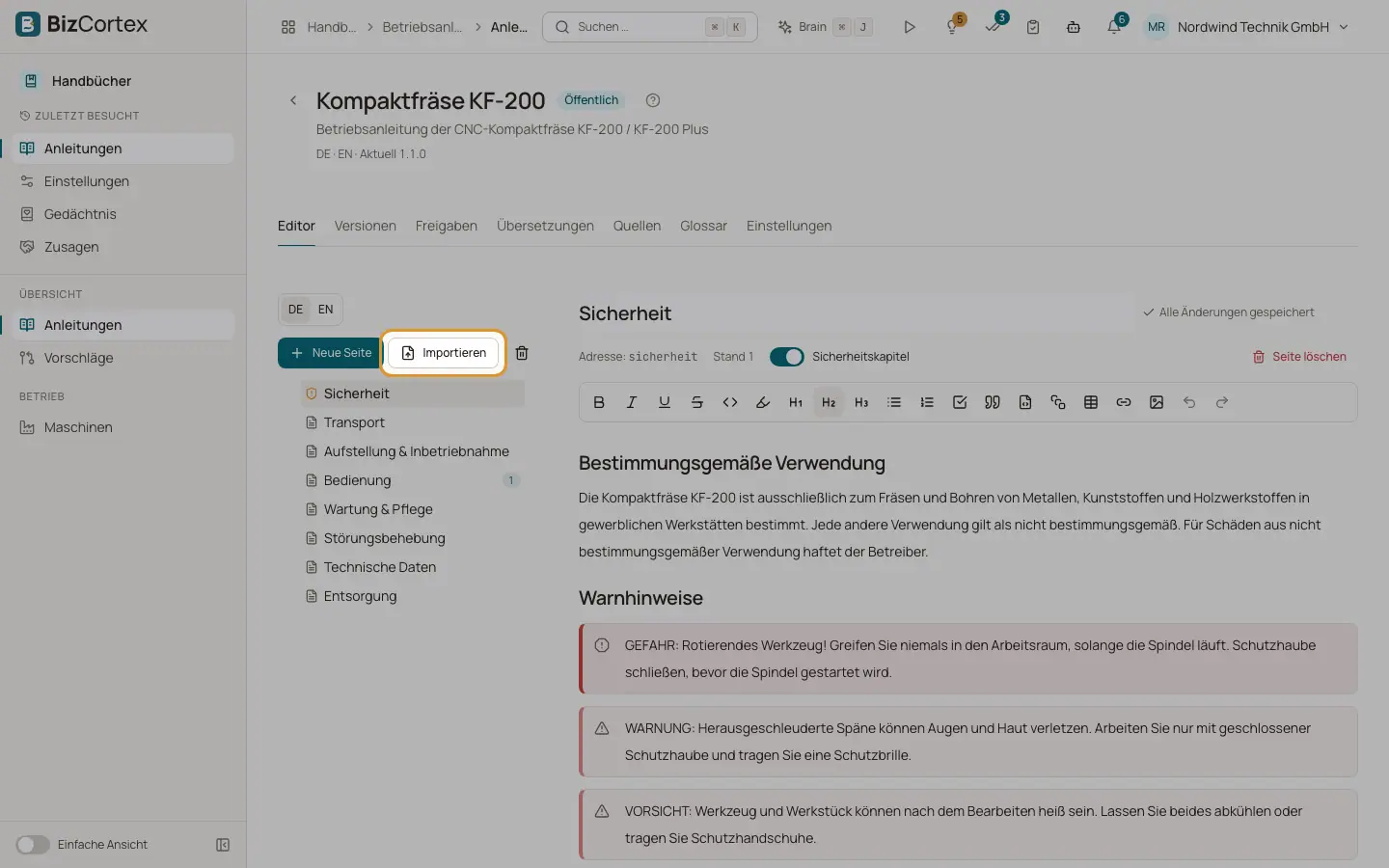
Task: Add a hyperlink with the link icon
Action: 1124,402
